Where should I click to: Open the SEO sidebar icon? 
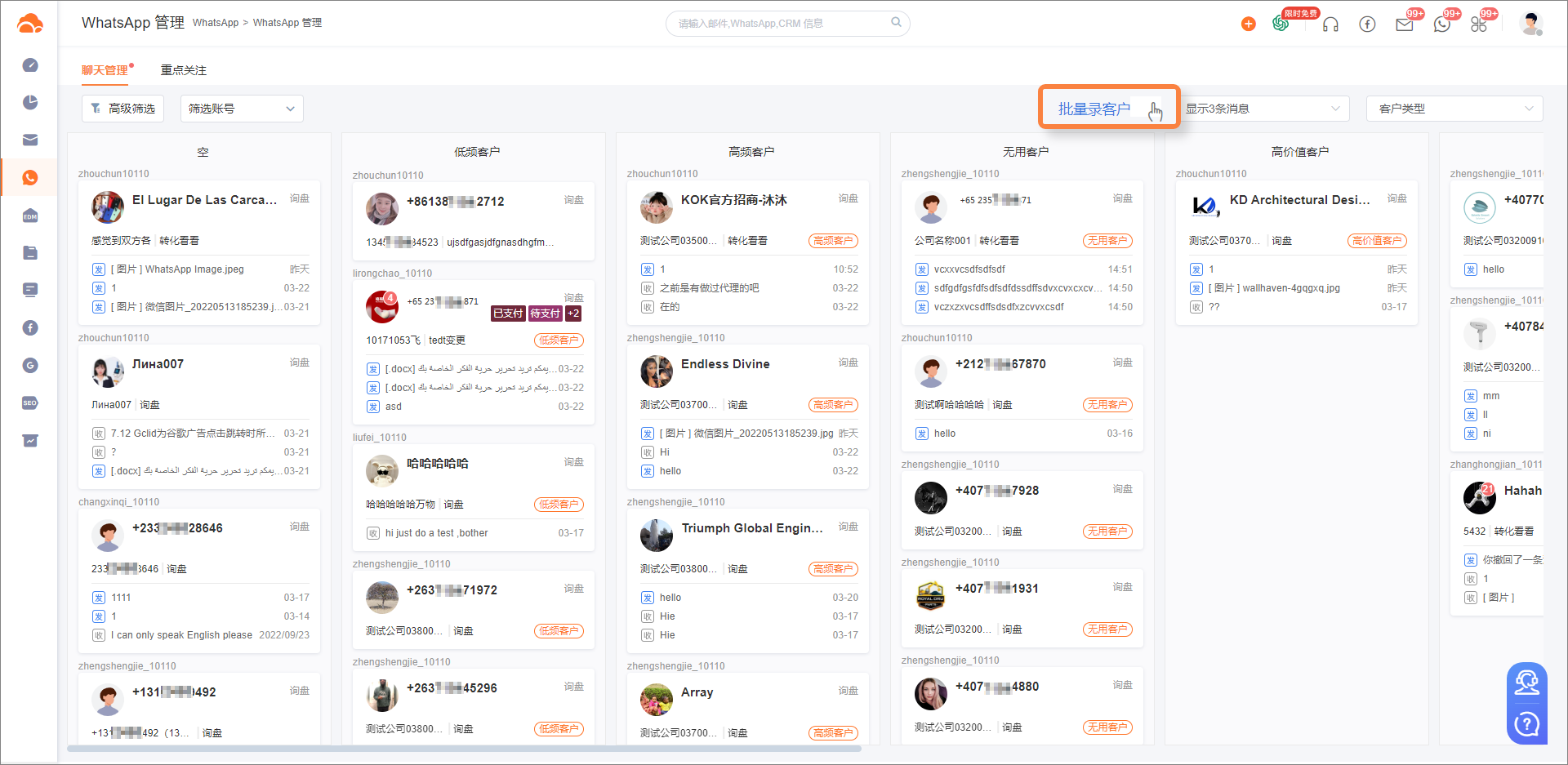click(30, 403)
